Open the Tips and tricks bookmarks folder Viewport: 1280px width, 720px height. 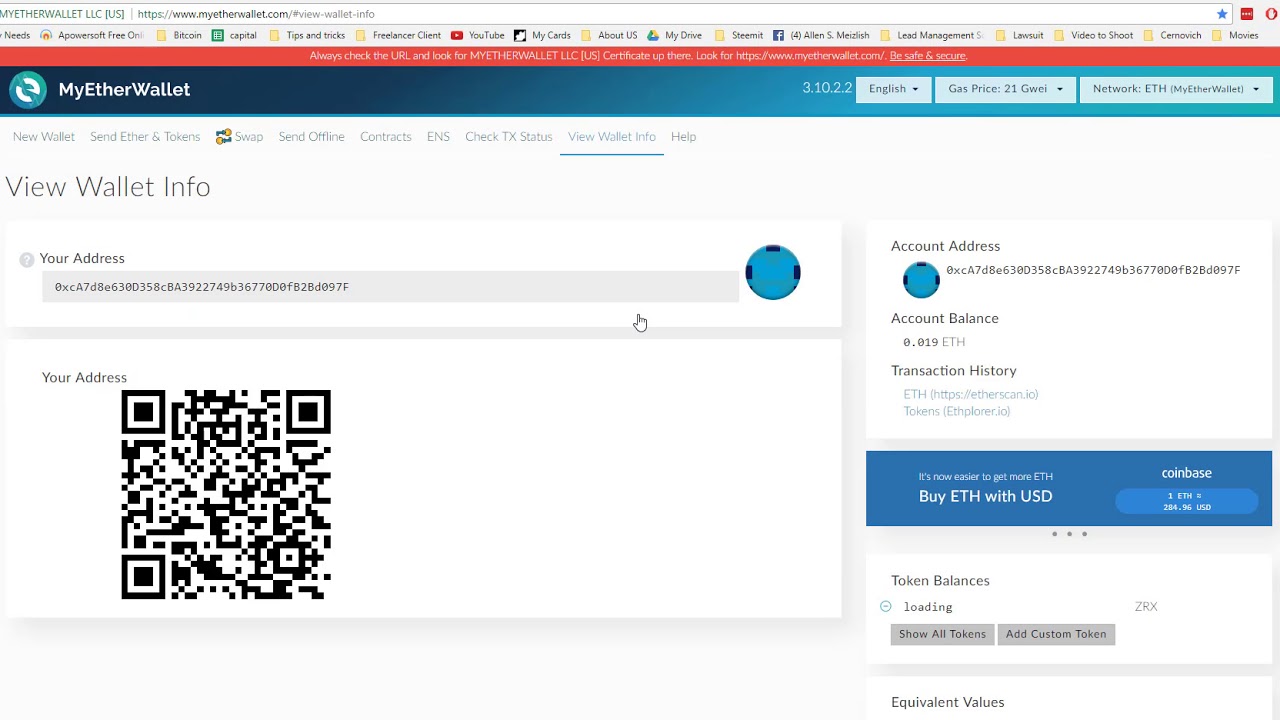307,35
